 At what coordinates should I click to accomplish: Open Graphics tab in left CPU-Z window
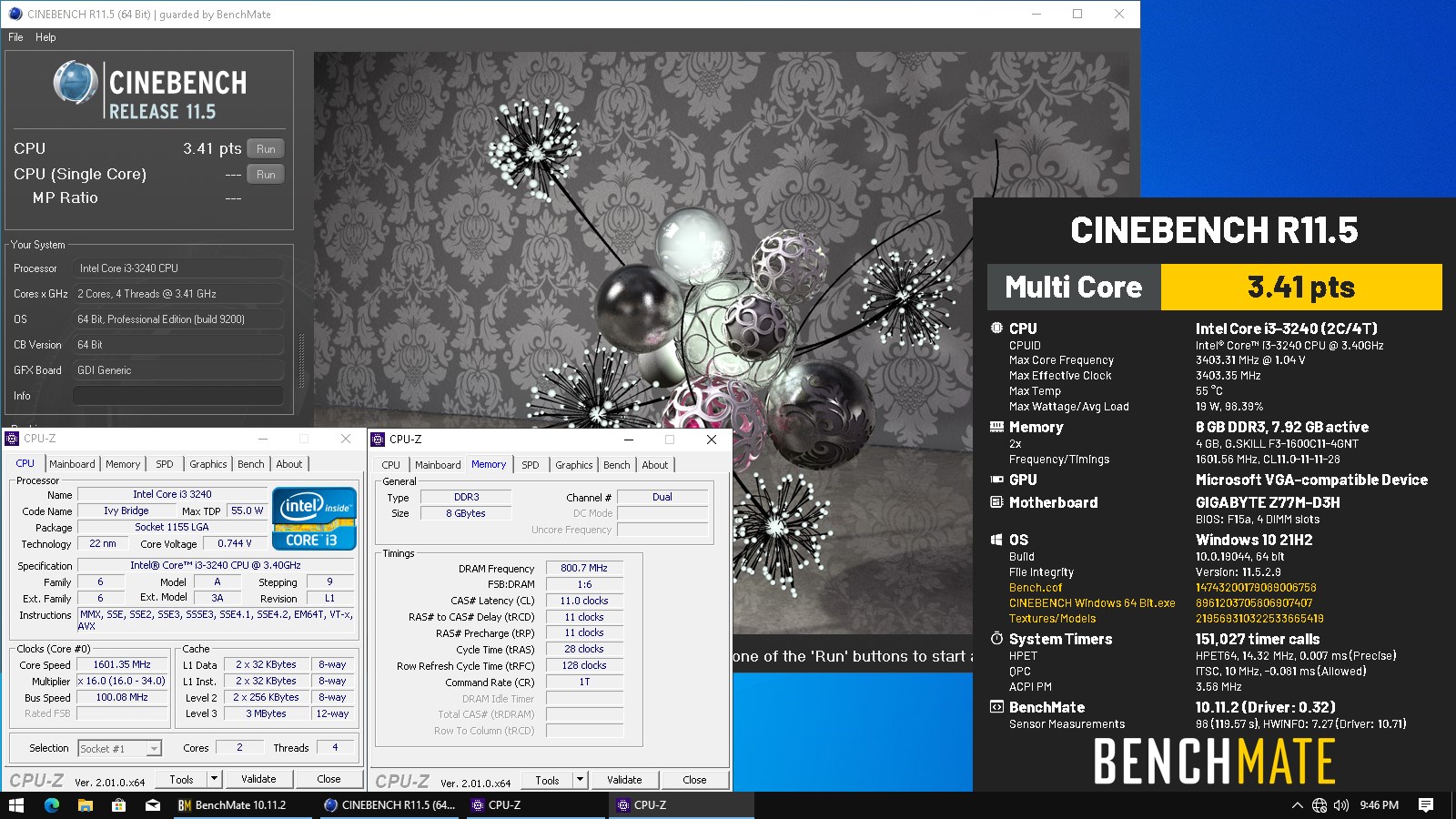coord(208,464)
